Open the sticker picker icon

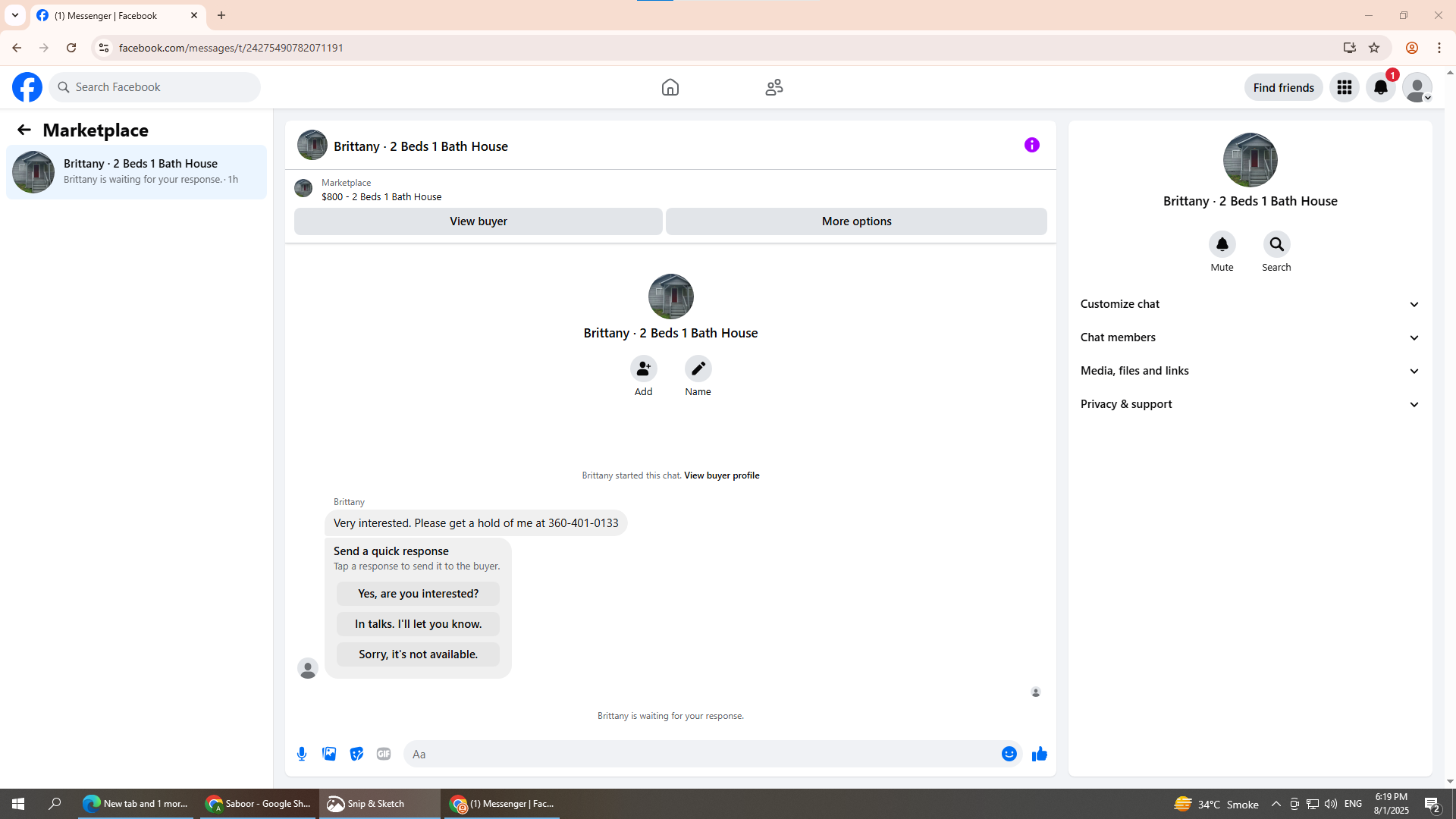coord(356,754)
